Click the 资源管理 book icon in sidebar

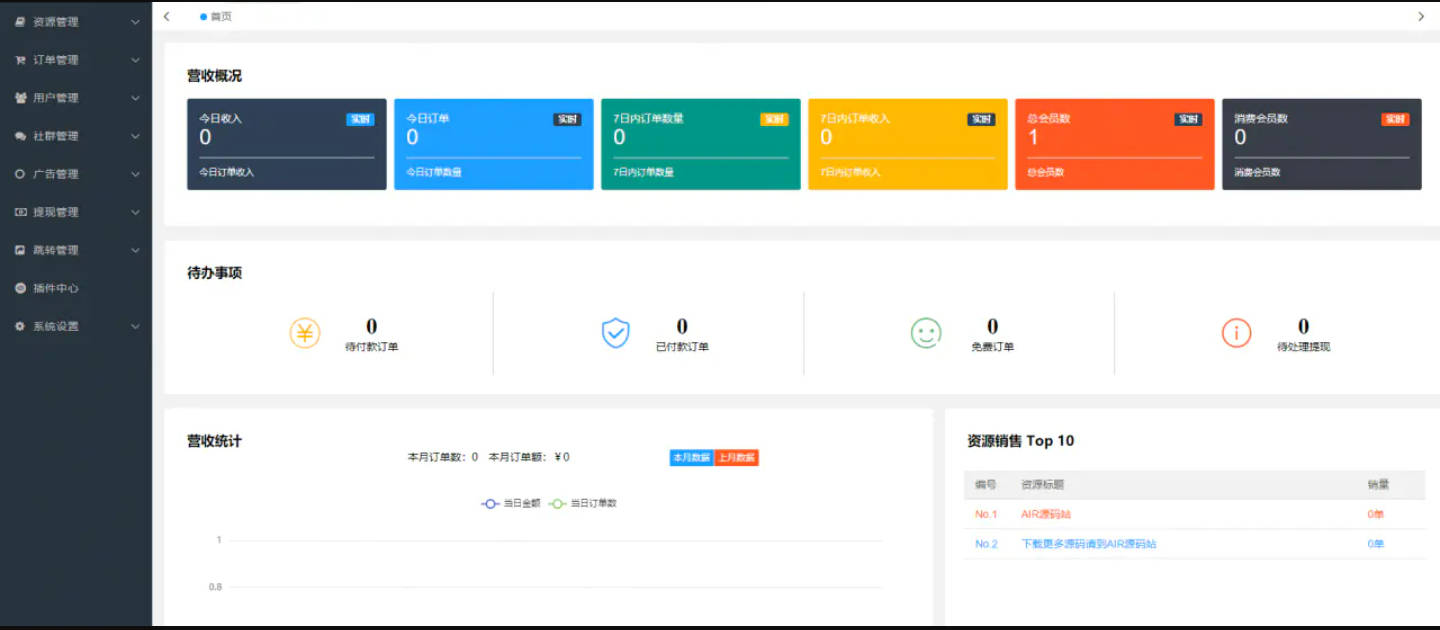point(20,22)
